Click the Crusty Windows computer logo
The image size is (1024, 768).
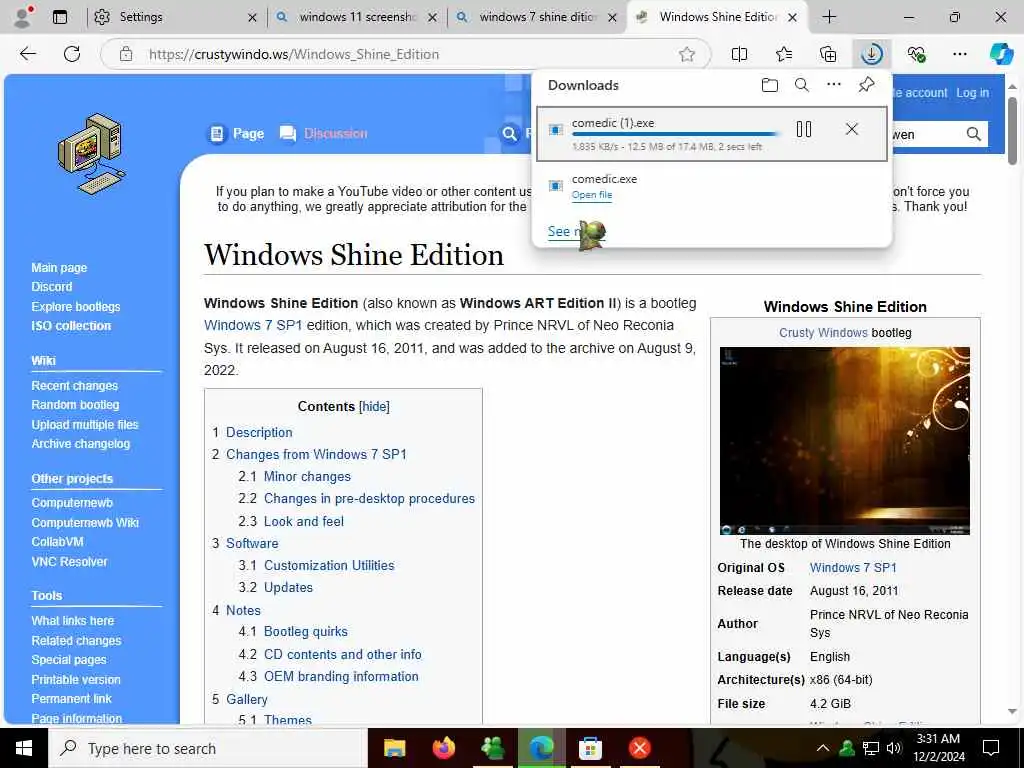(91, 153)
